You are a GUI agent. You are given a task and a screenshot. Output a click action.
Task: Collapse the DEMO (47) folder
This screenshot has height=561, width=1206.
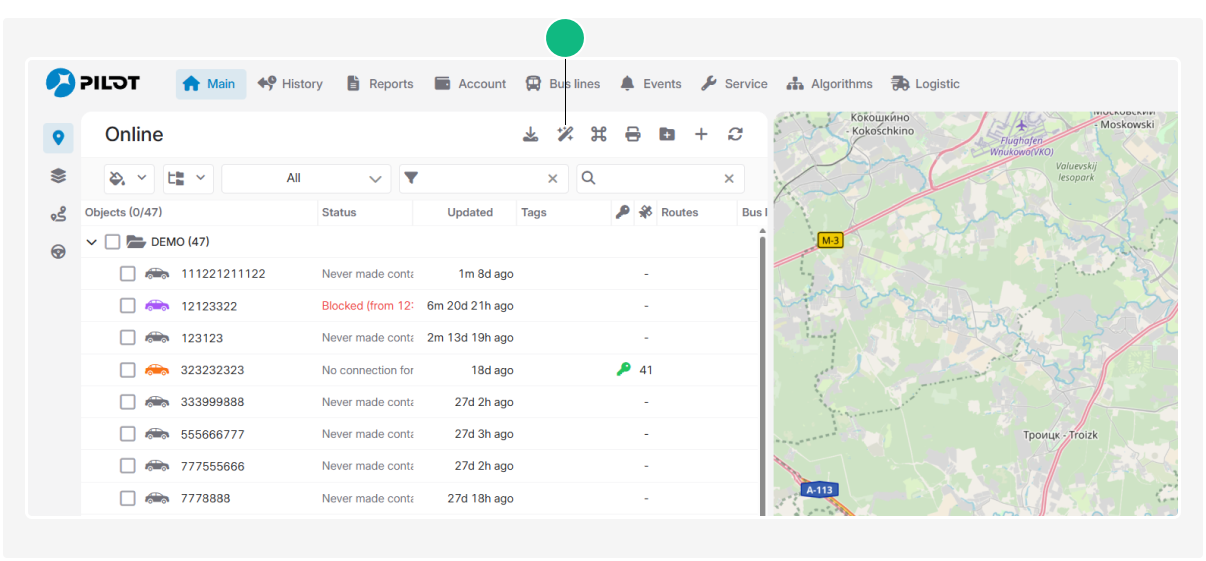coord(92,242)
